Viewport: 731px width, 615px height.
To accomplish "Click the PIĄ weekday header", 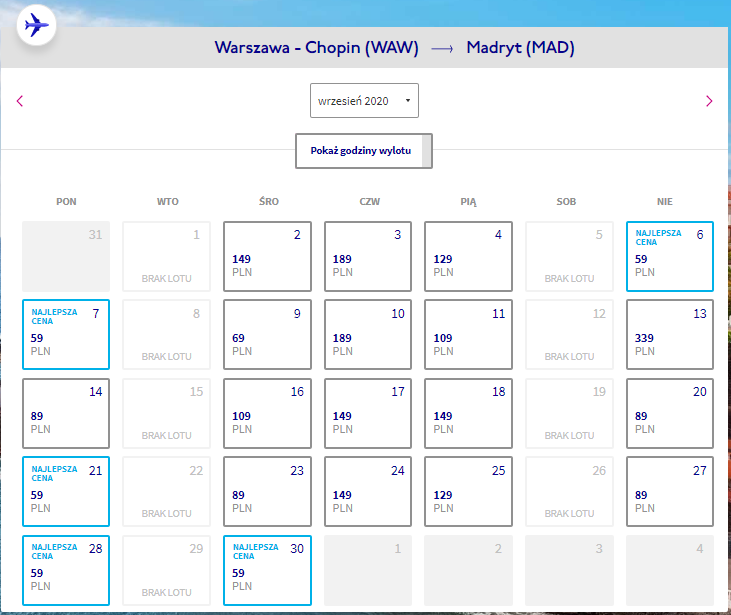I will 469,202.
